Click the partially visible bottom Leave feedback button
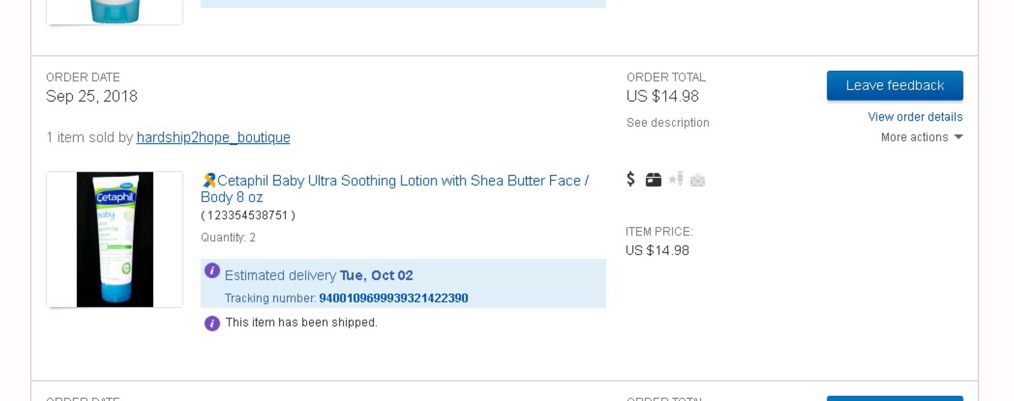Viewport: 1014px width, 401px height. click(x=895, y=398)
